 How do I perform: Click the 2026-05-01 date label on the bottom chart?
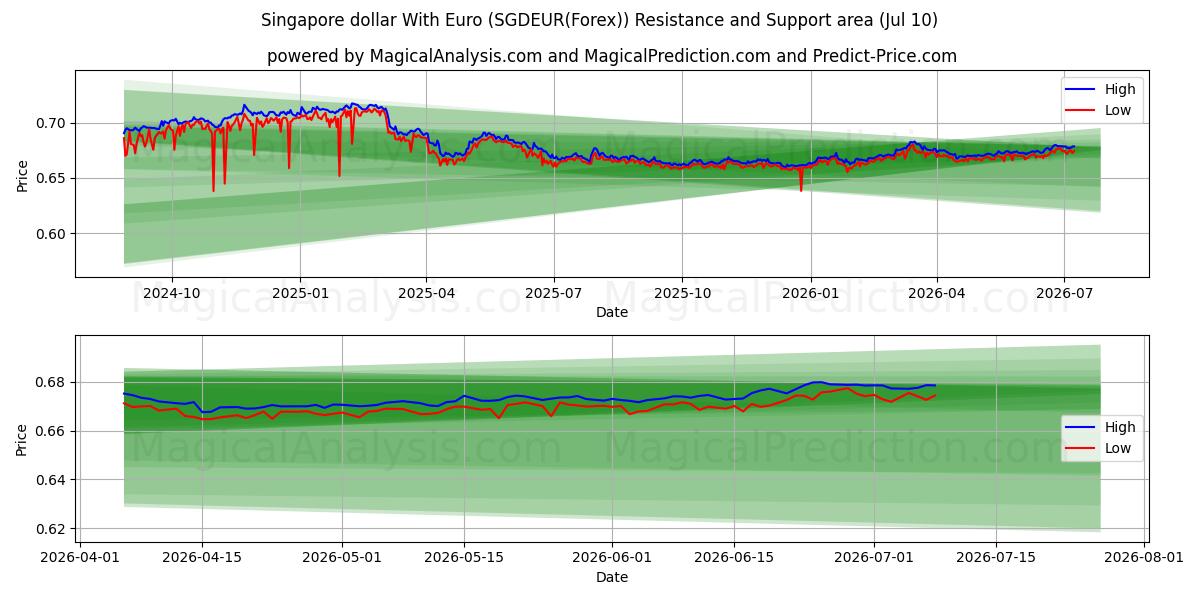point(342,558)
